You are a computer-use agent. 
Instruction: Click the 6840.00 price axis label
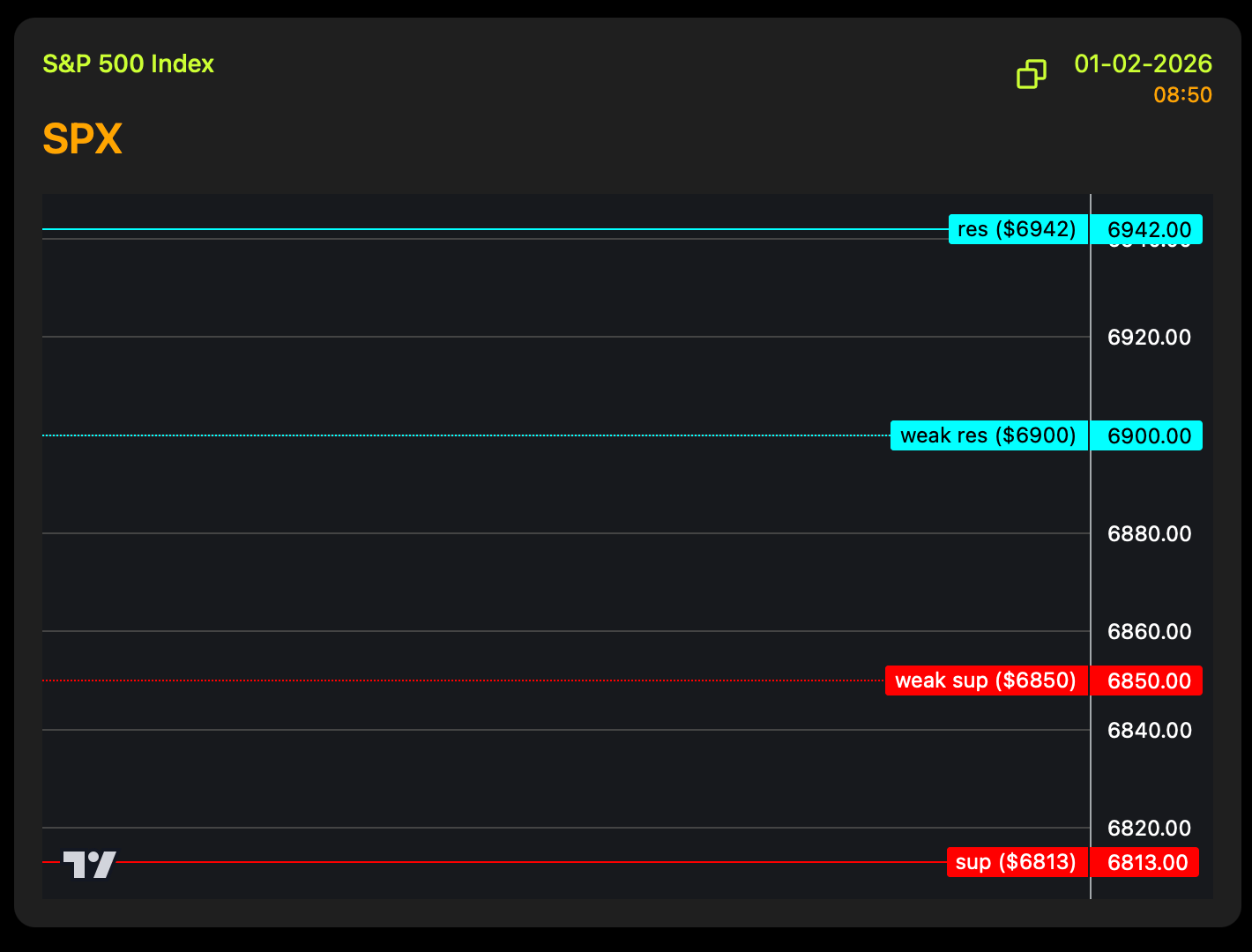click(x=1149, y=731)
